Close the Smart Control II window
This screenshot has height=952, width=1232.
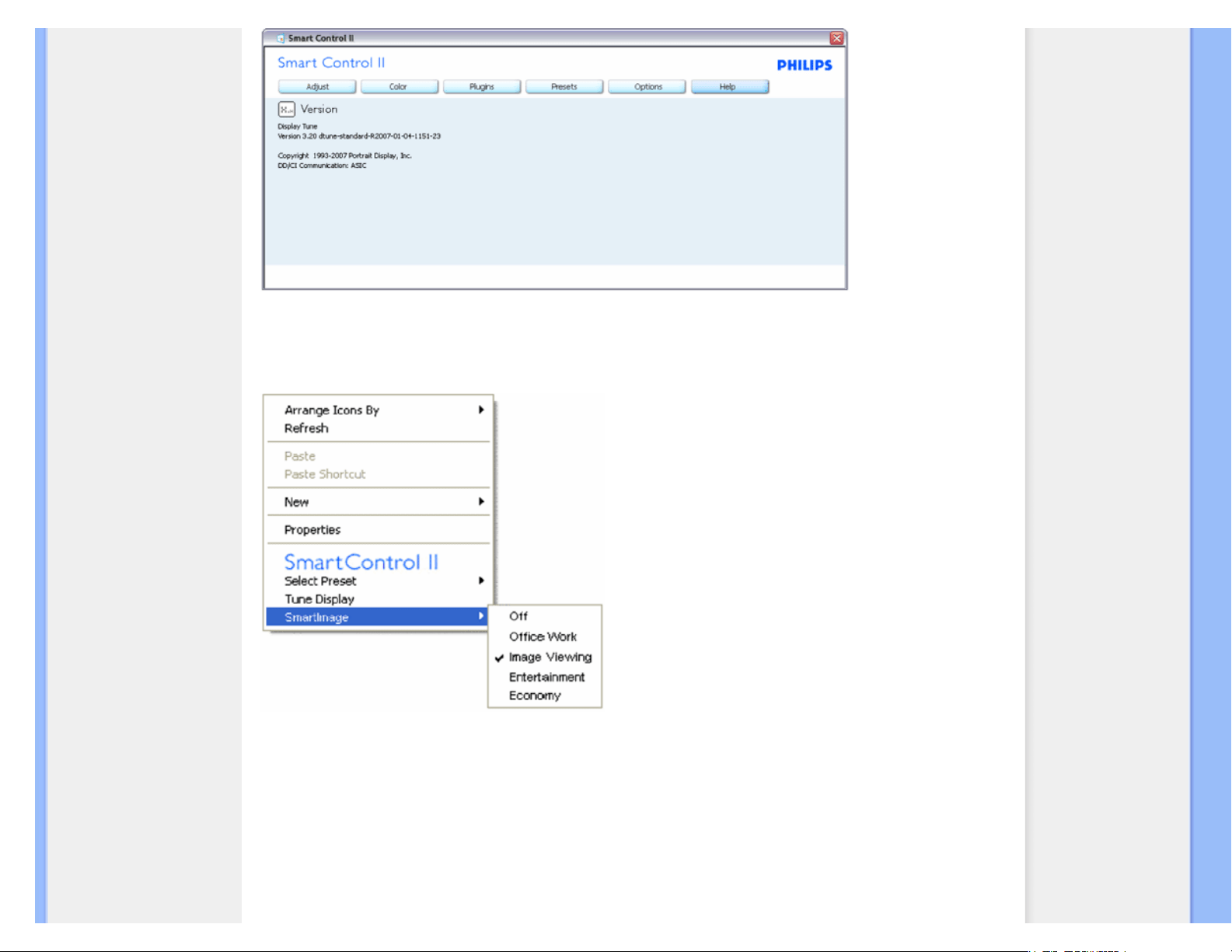point(836,38)
